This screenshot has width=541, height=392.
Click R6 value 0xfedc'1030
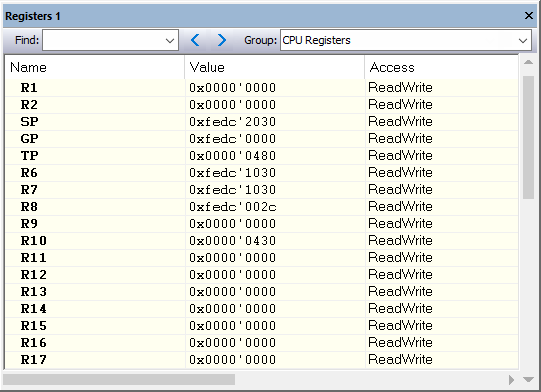[x=233, y=173]
